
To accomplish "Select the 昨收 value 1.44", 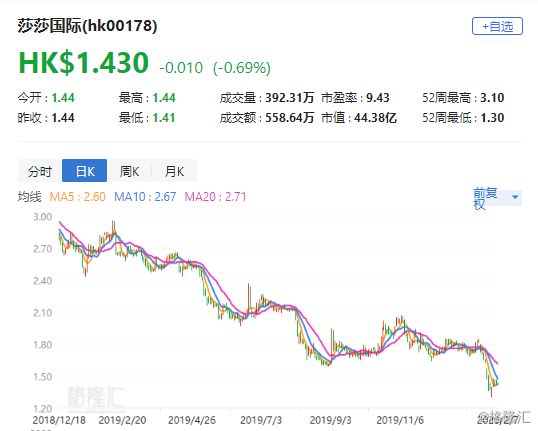I will click(x=63, y=118).
